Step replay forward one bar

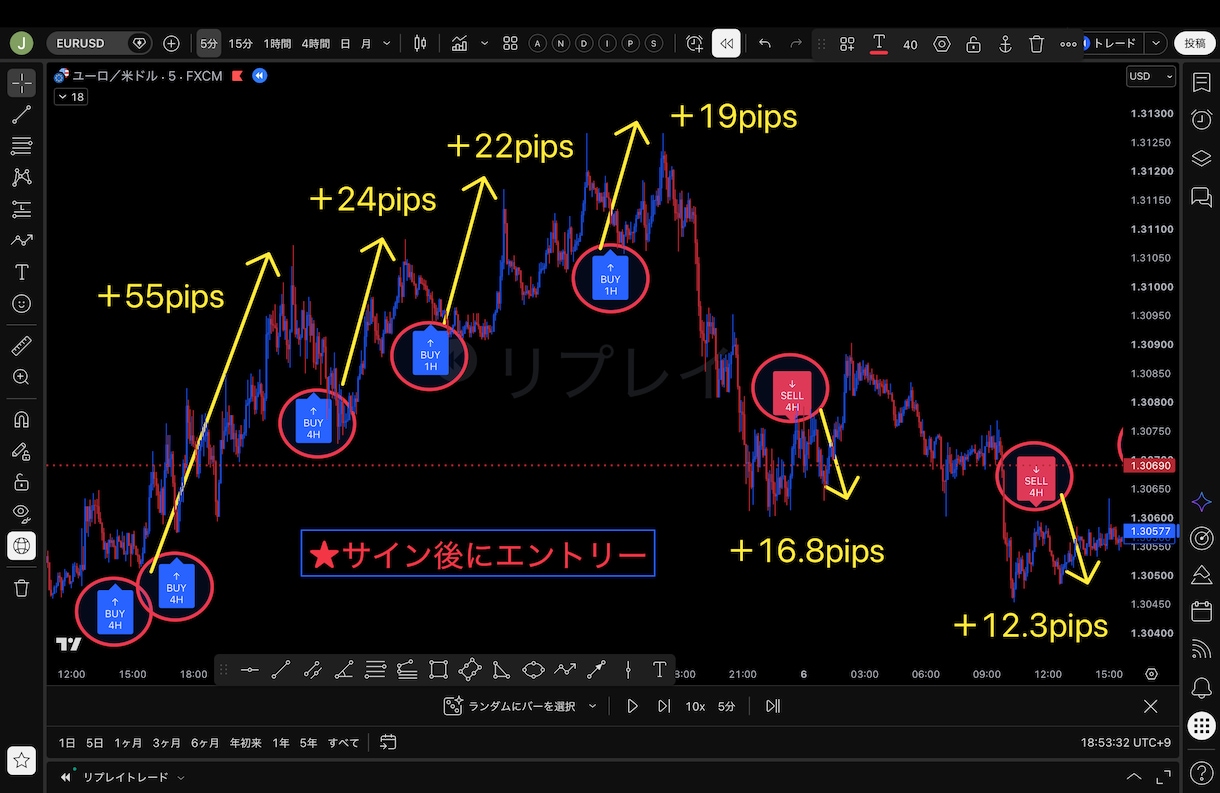664,706
